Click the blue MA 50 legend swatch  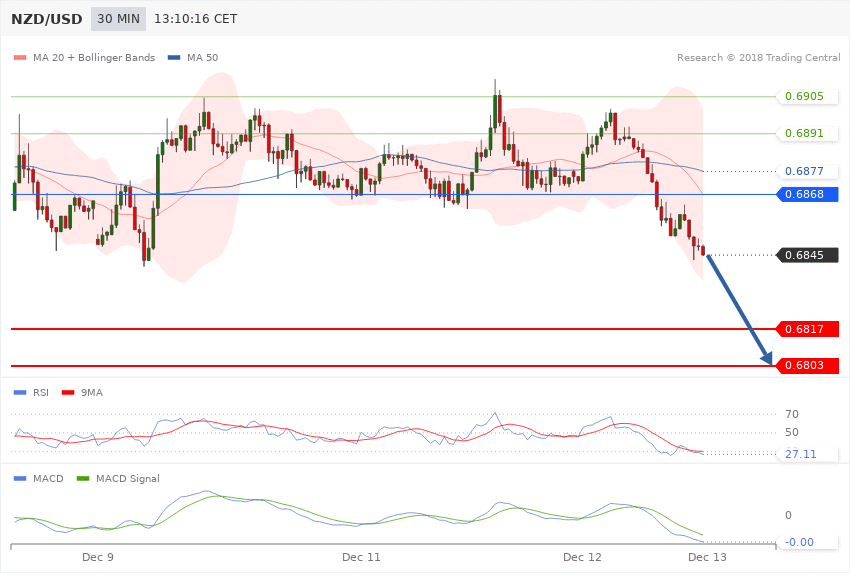pyautogui.click(x=174, y=57)
